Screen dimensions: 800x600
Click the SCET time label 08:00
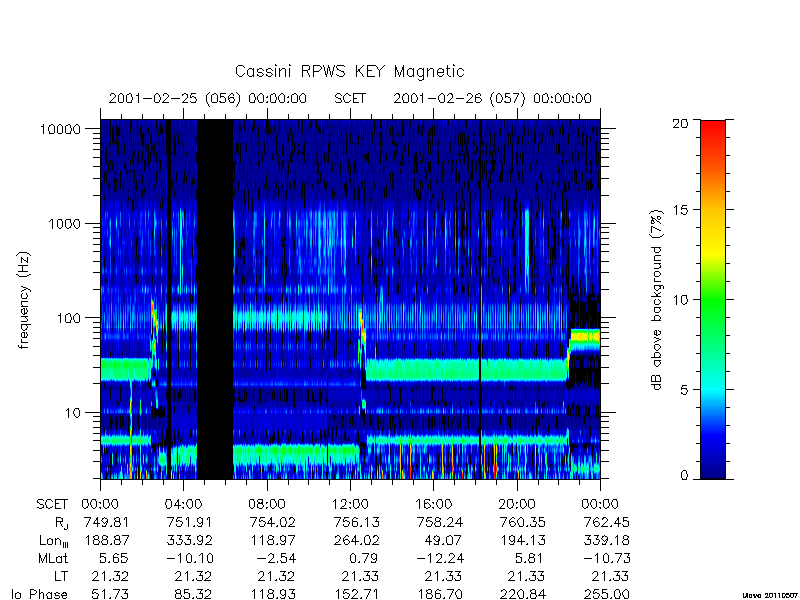pos(267,505)
